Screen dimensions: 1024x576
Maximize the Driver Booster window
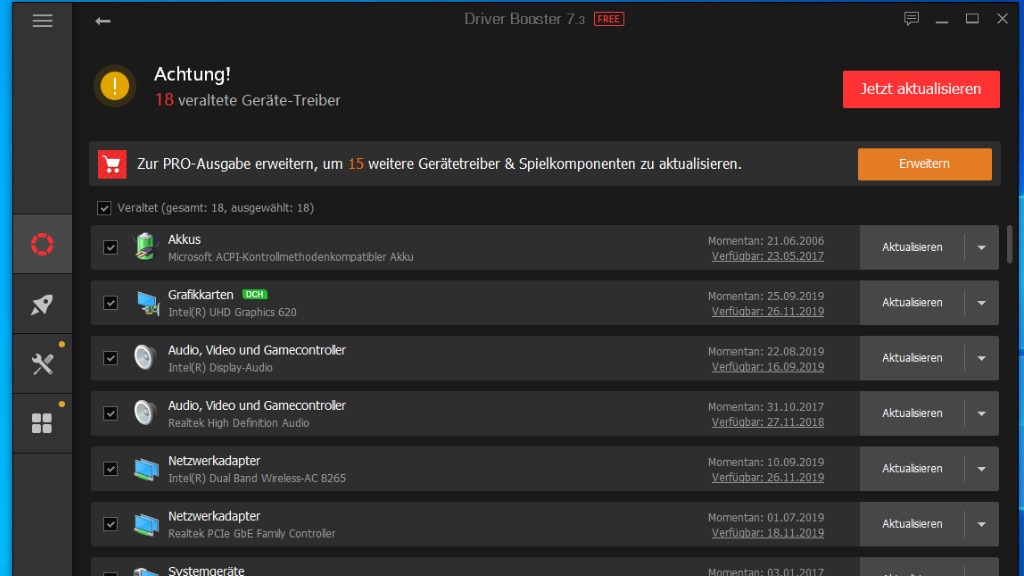972,19
